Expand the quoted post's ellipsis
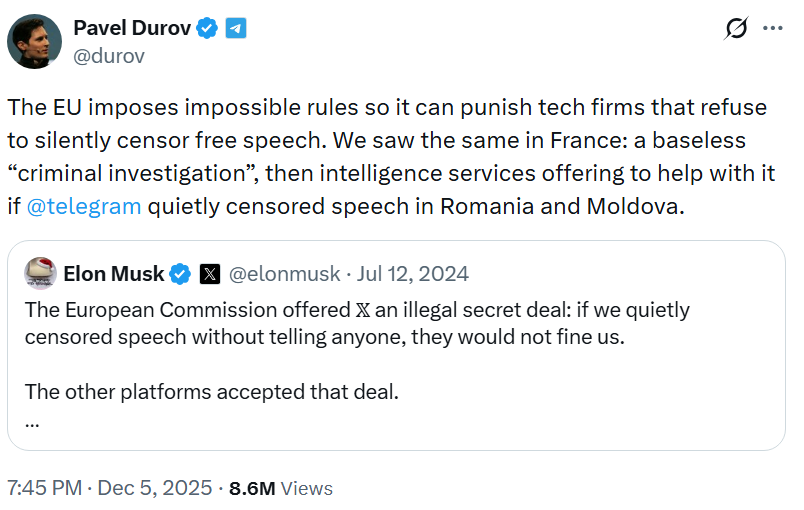This screenshot has height=510, width=804. [x=32, y=420]
